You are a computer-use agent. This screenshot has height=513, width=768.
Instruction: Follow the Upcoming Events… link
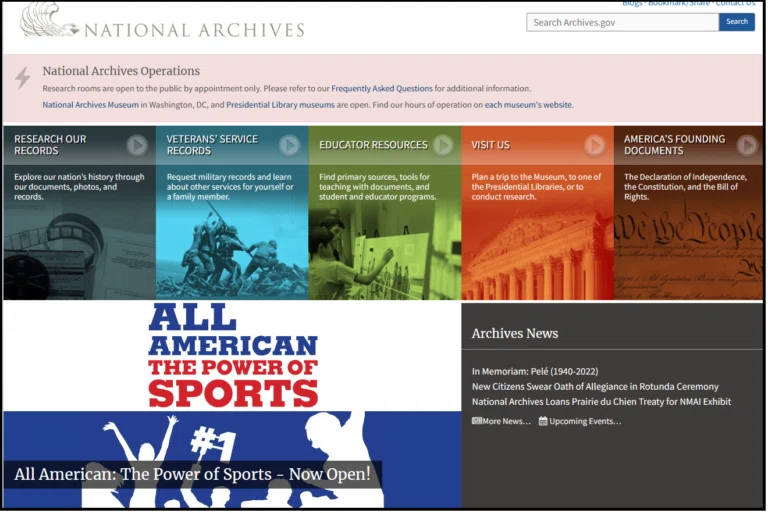point(585,422)
